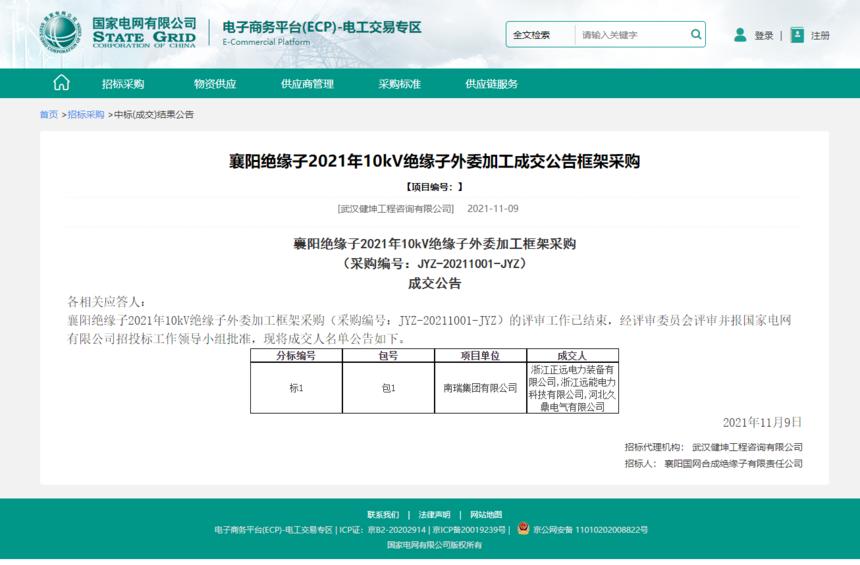Click ICP证 京B2-20202914 footer text
Image resolution: width=860 pixels, height=565 pixels.
[382, 530]
